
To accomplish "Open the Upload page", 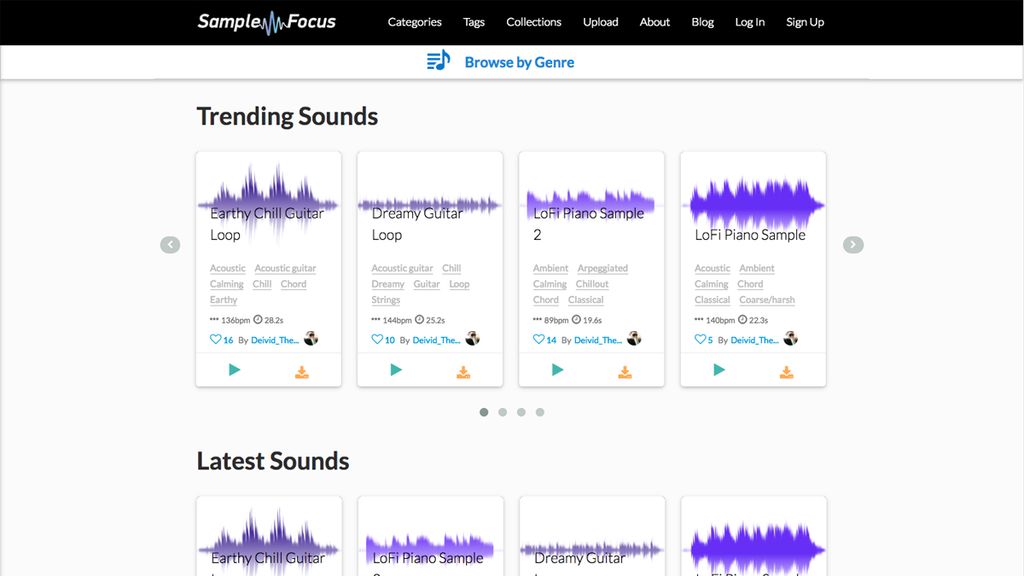I will tap(600, 21).
